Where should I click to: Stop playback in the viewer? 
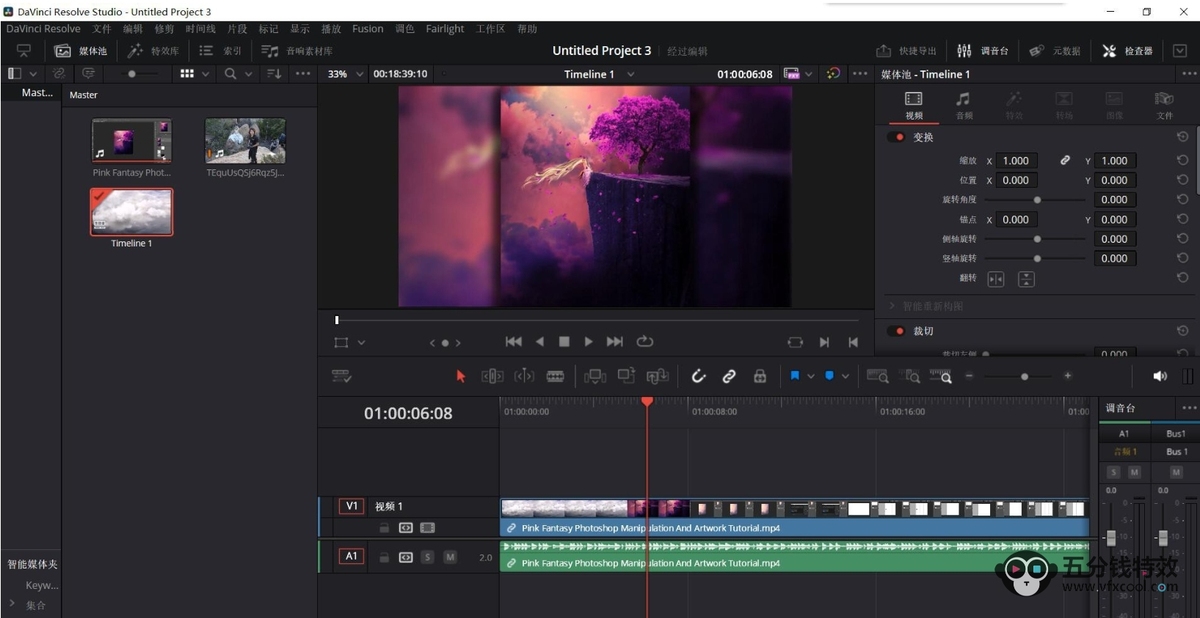pos(564,342)
